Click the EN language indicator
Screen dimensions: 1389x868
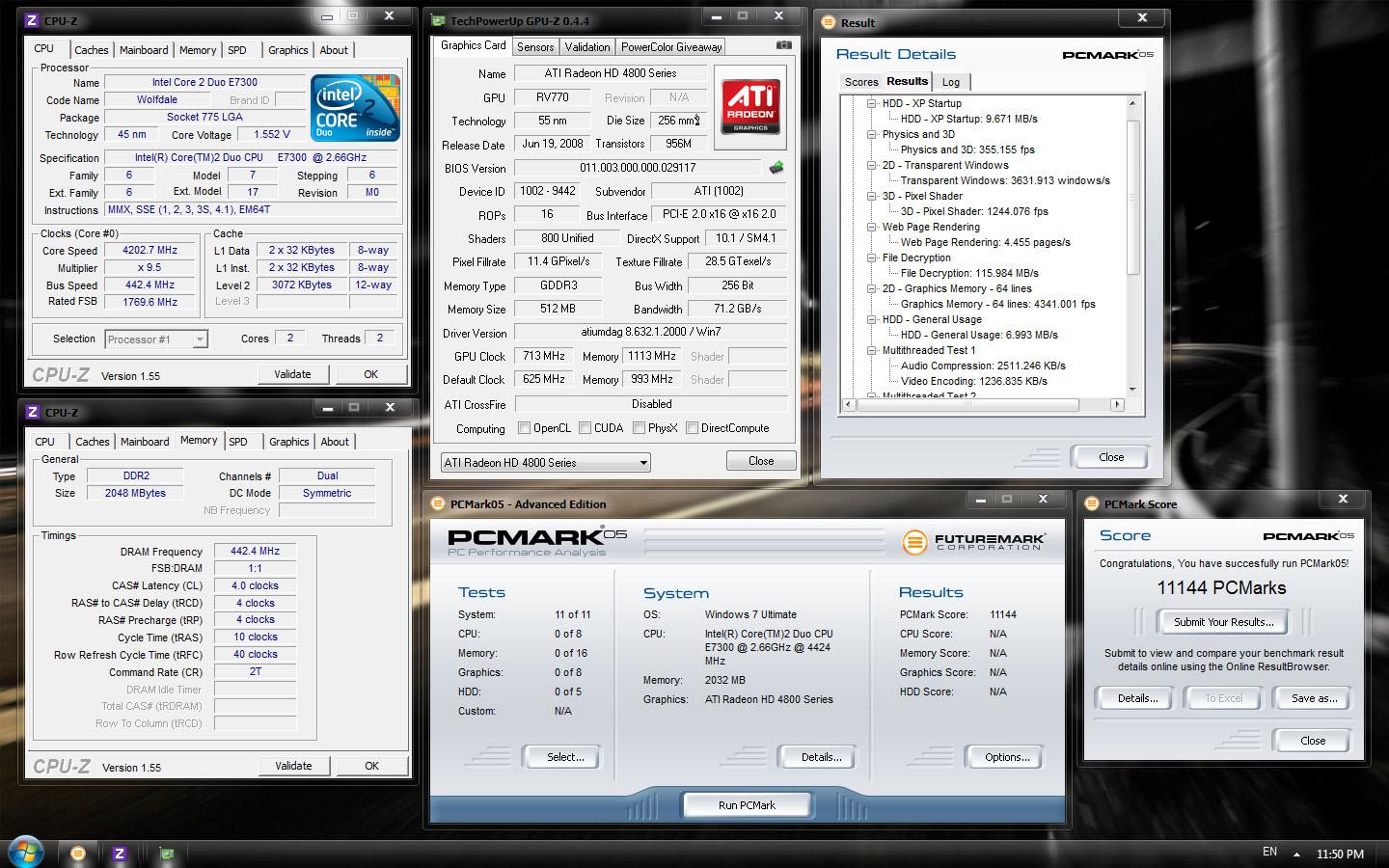1269,853
